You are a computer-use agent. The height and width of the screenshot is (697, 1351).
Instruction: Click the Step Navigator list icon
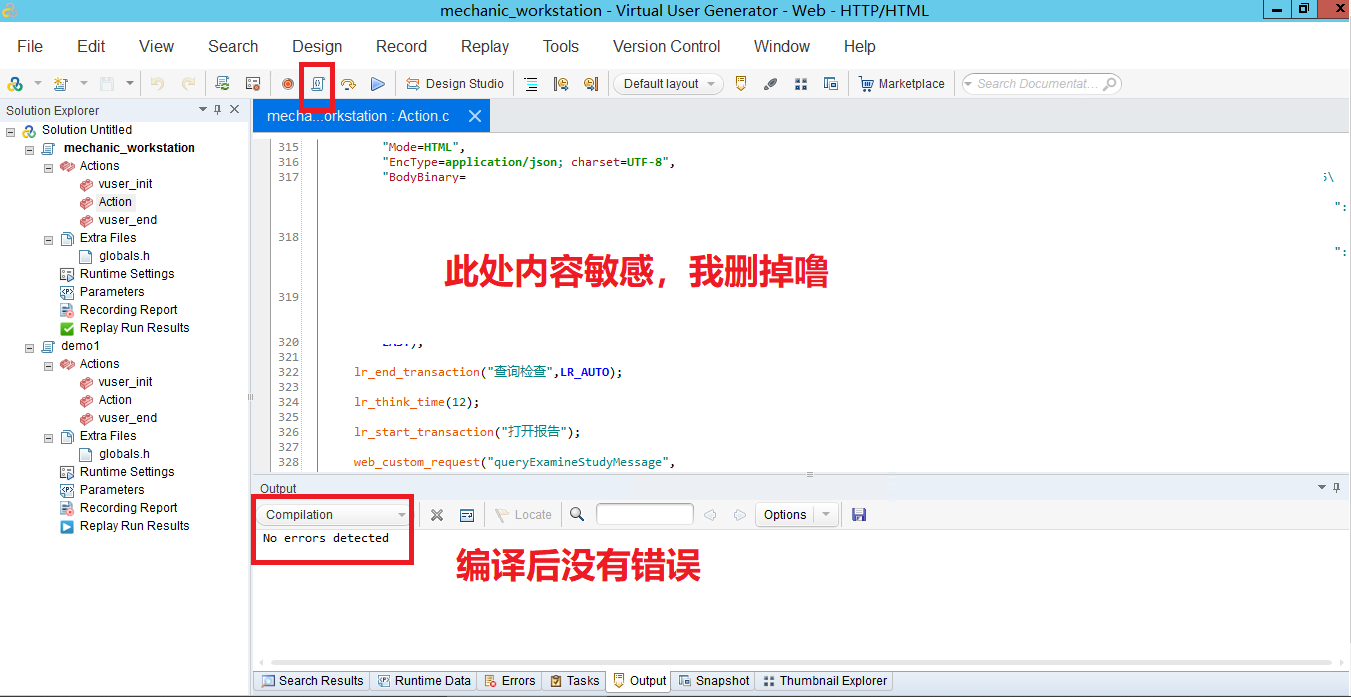coord(531,84)
